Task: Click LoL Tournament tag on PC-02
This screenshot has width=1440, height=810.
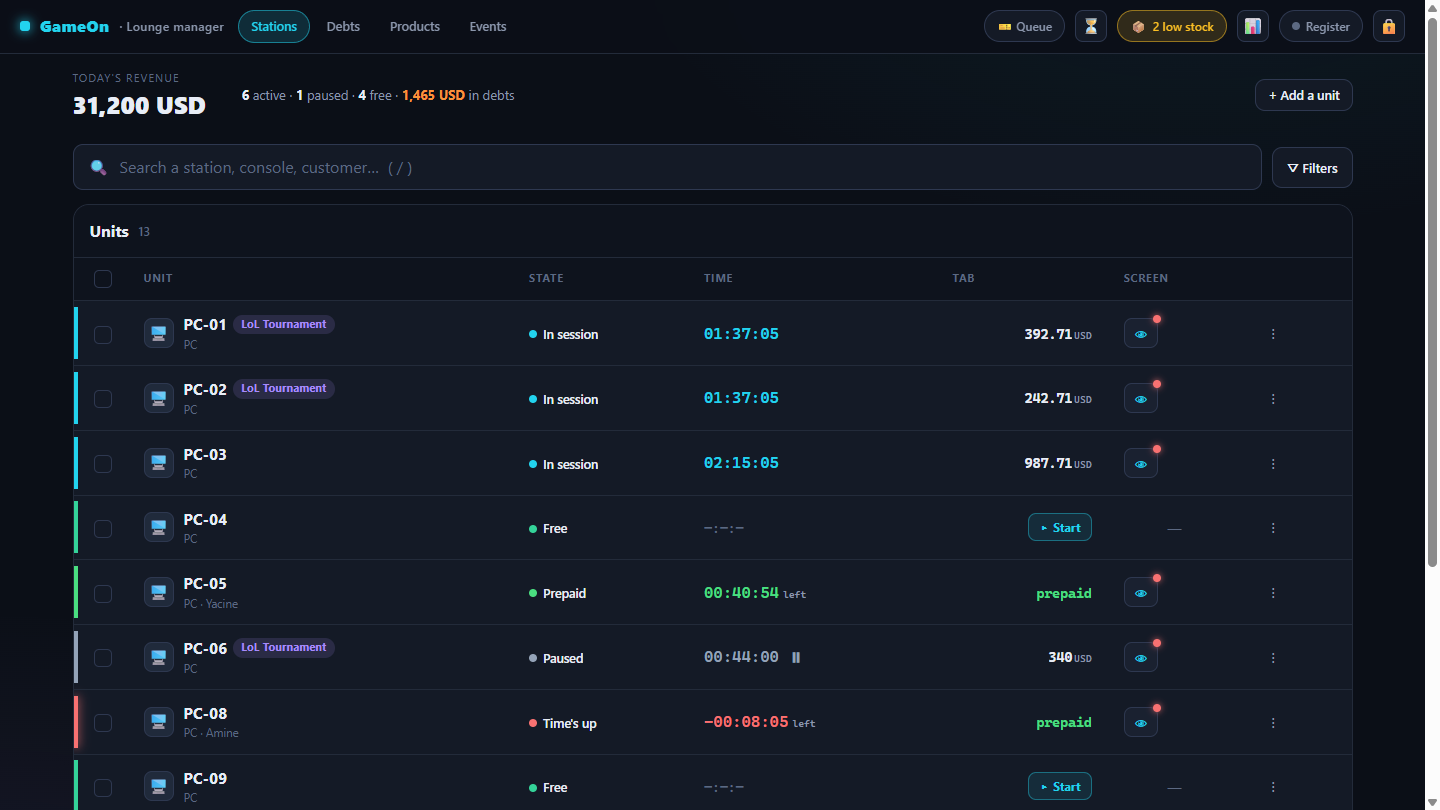Action: [284, 388]
